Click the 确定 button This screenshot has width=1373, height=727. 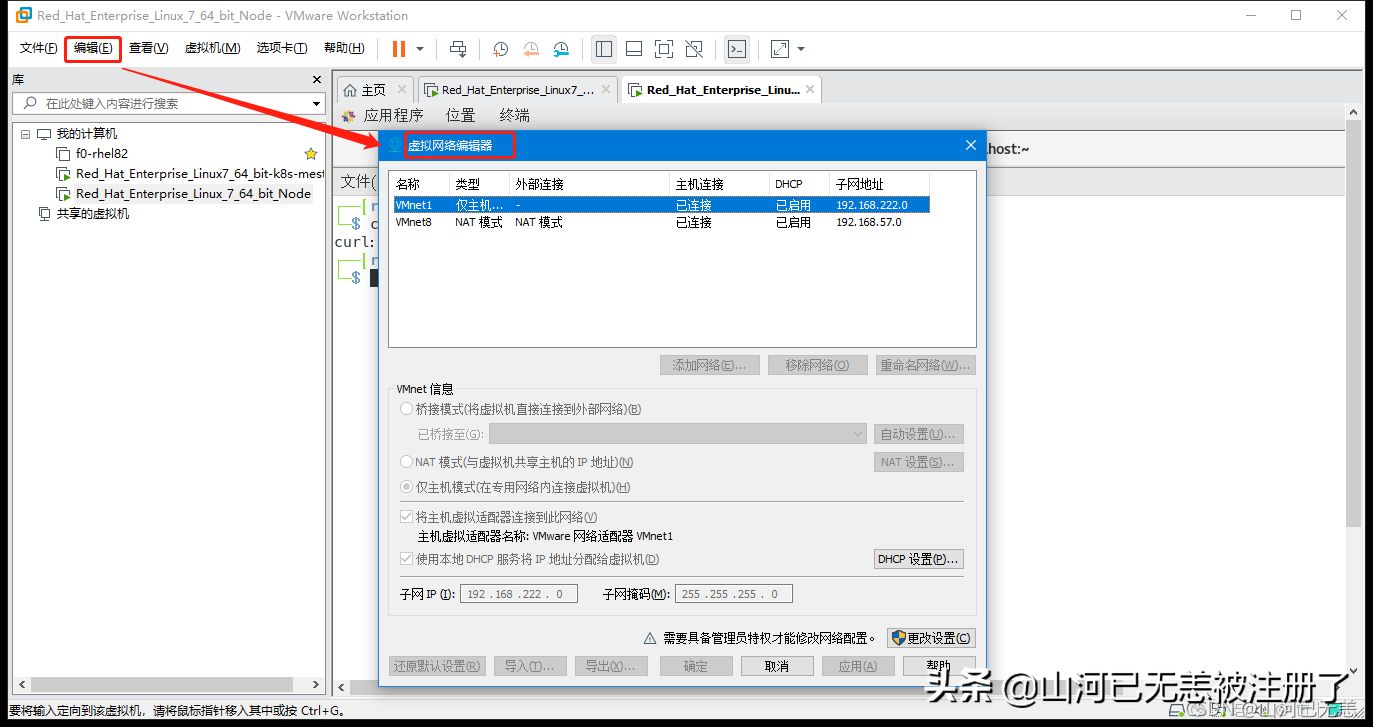tap(695, 666)
